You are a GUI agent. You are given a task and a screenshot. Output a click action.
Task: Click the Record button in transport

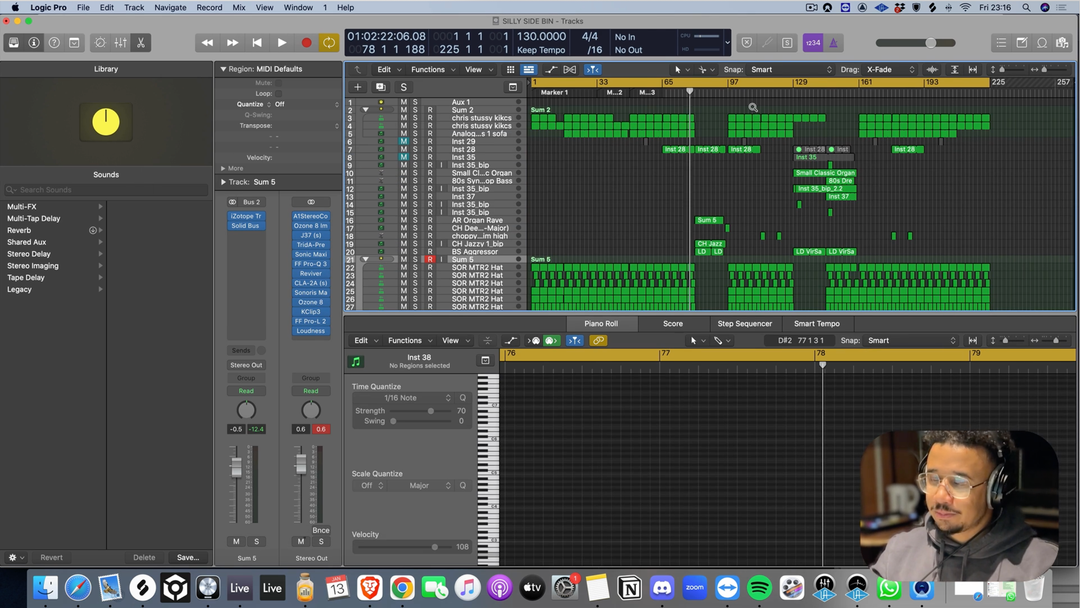pyautogui.click(x=306, y=43)
